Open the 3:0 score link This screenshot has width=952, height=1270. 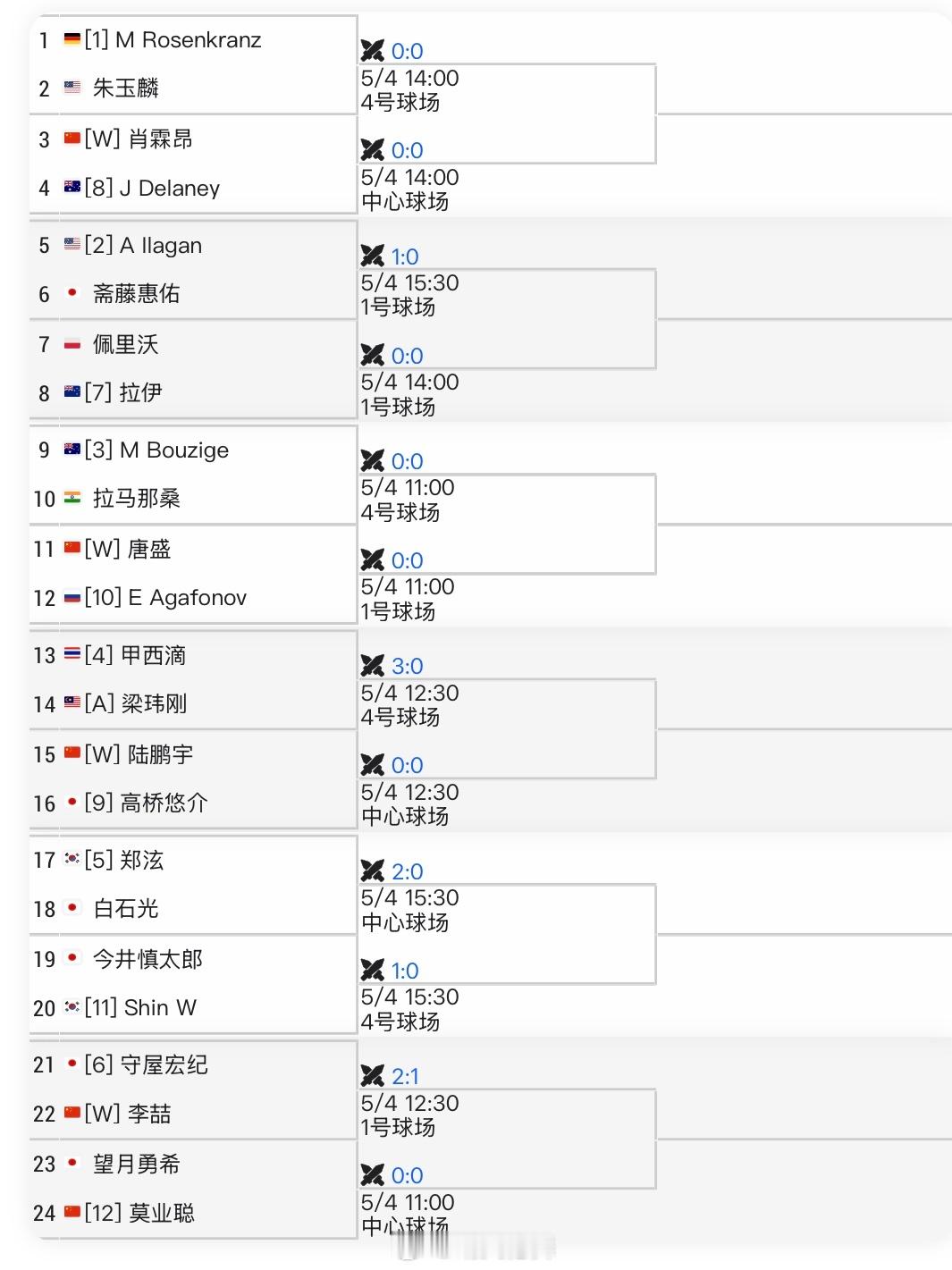(408, 666)
